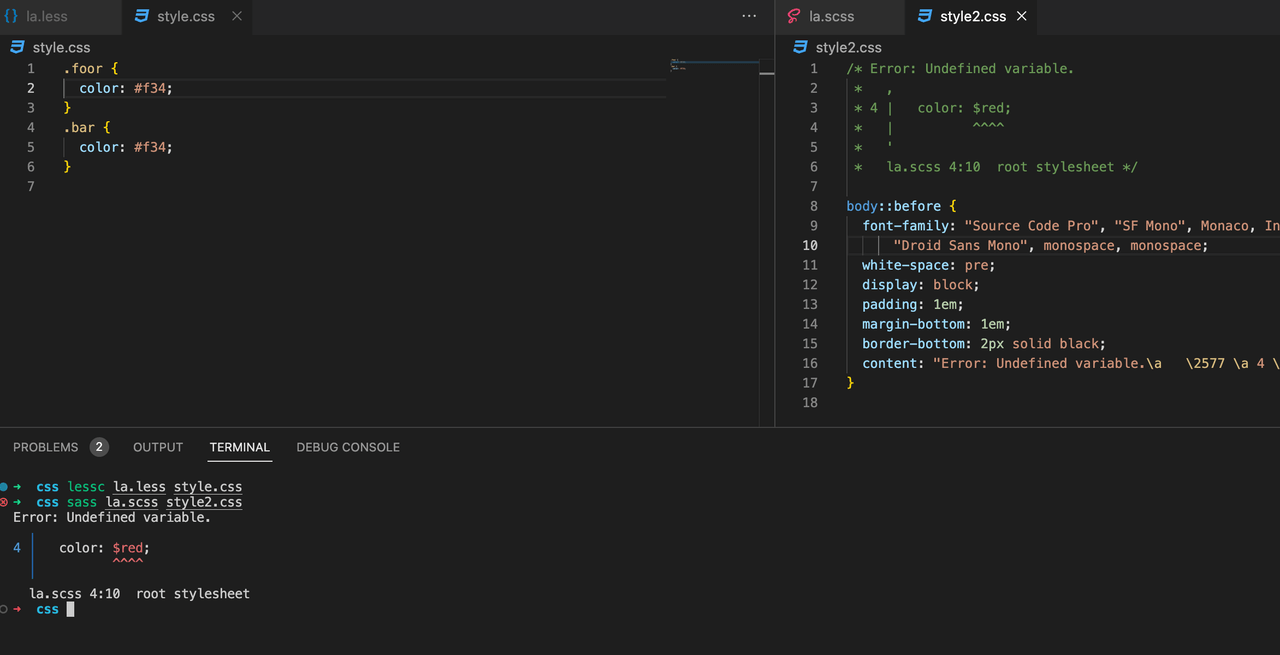Open the DEBUG CONSOLE panel tab
This screenshot has width=1280, height=655.
(348, 447)
